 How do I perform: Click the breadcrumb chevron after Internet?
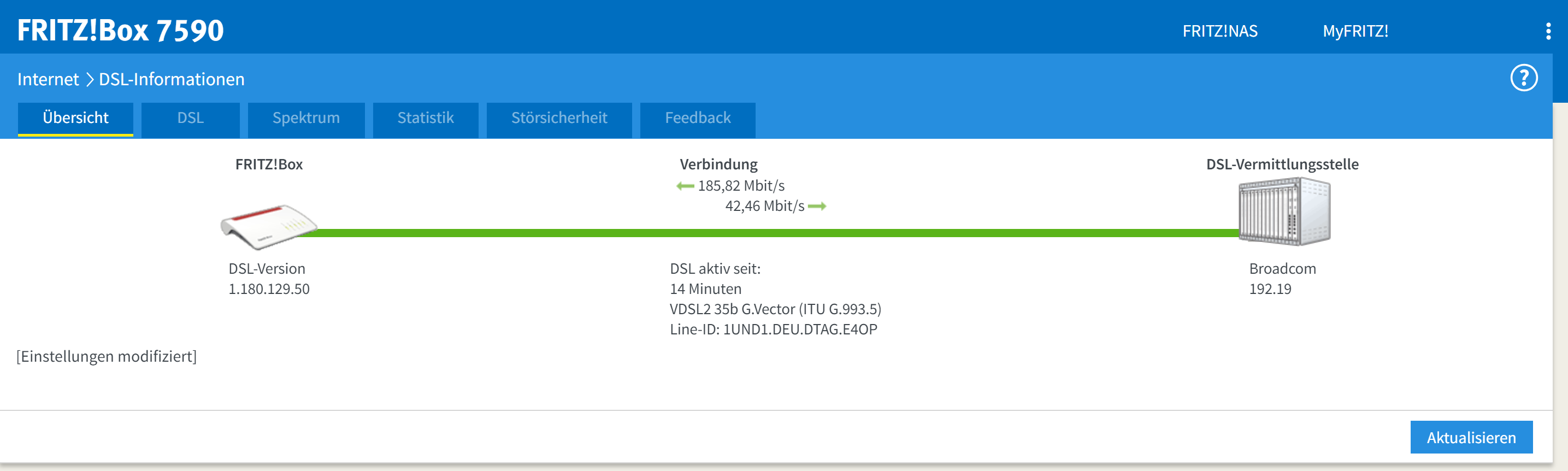point(89,80)
